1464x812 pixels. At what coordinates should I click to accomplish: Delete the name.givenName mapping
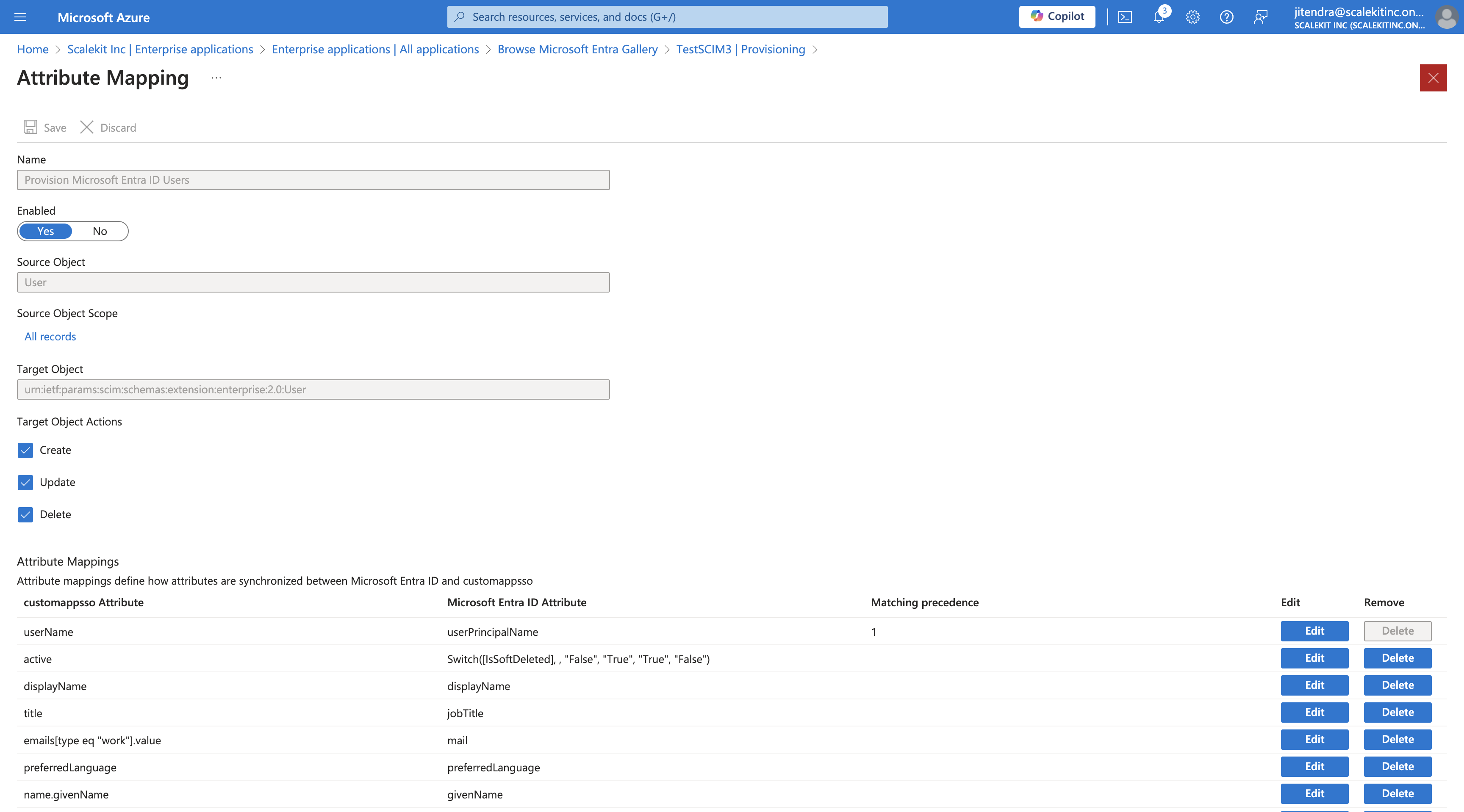1397,794
